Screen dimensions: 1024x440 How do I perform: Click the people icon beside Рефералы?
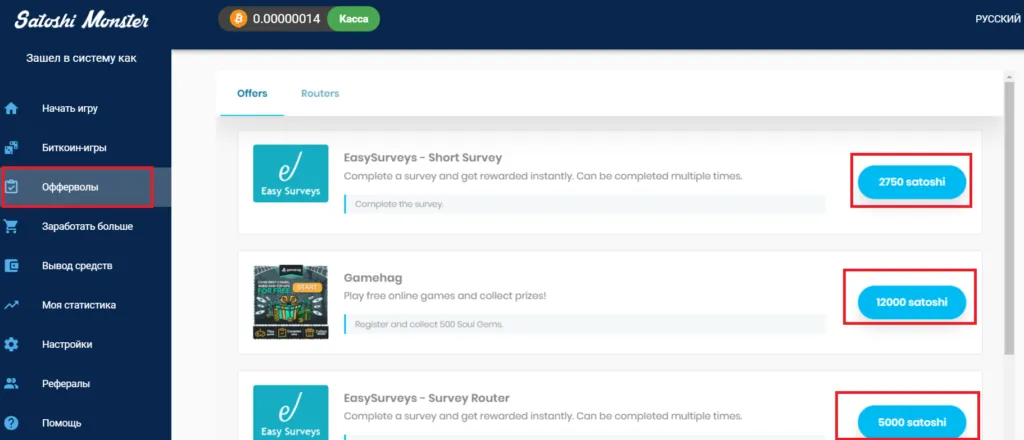click(11, 383)
